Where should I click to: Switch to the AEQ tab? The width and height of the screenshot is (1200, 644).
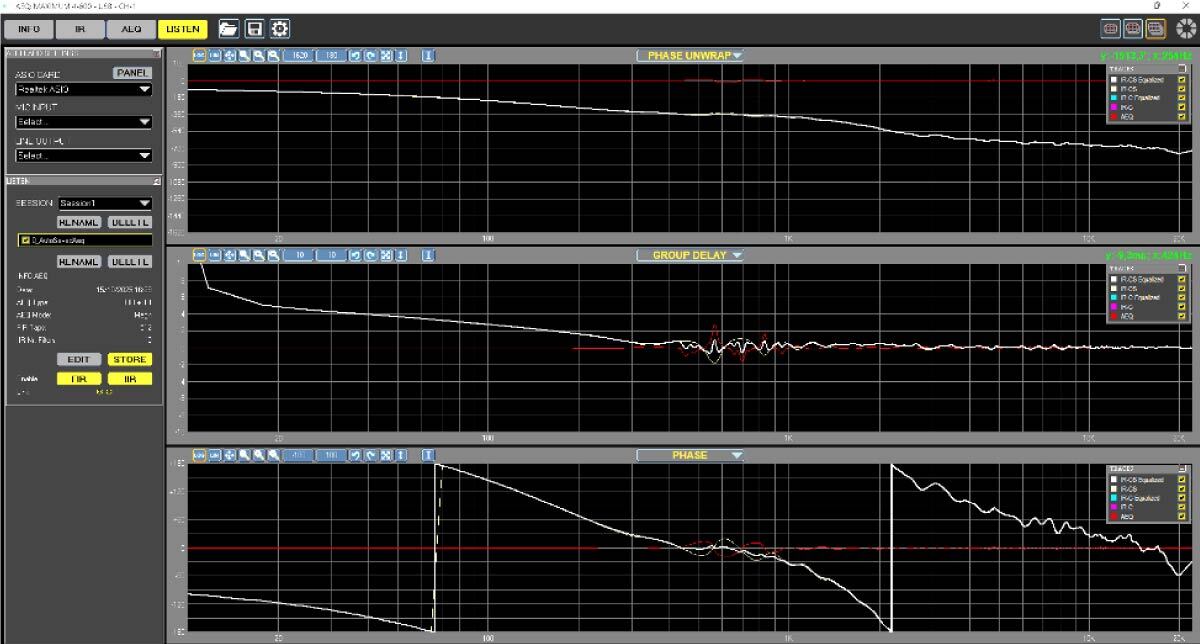[x=131, y=29]
